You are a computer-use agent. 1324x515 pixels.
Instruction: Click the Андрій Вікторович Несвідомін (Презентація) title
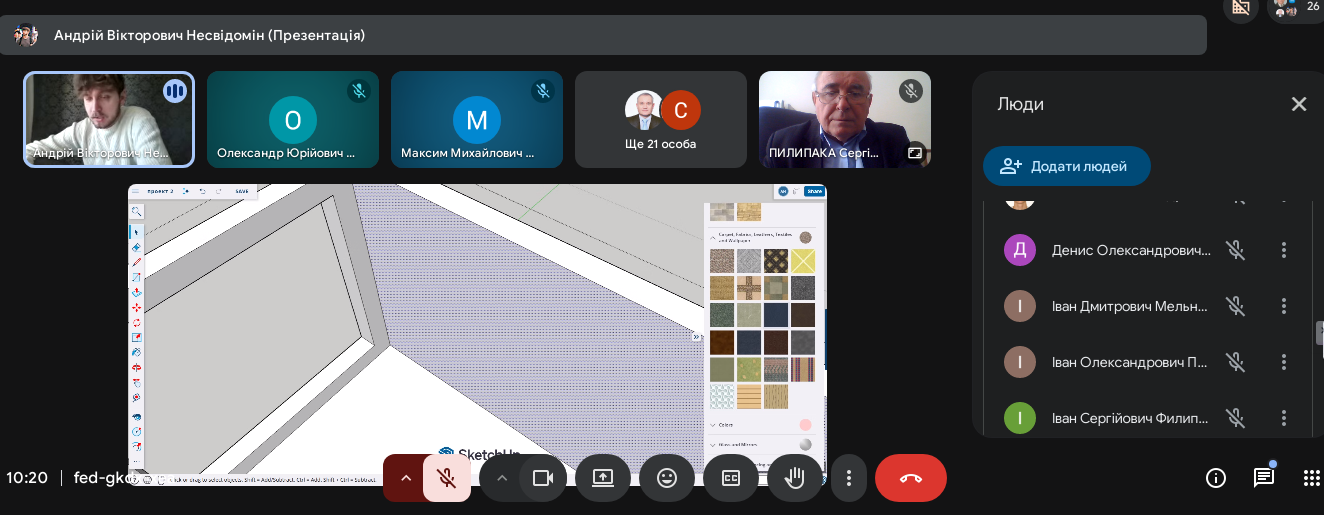pyautogui.click(x=209, y=35)
